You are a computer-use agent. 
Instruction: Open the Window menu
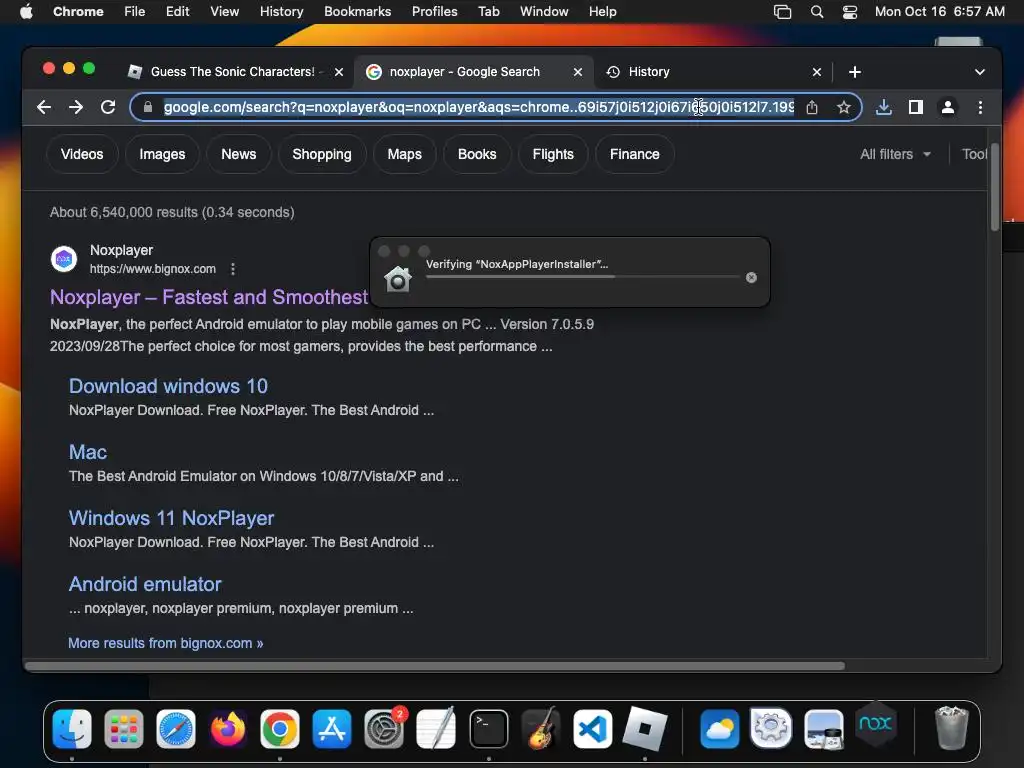pos(544,12)
